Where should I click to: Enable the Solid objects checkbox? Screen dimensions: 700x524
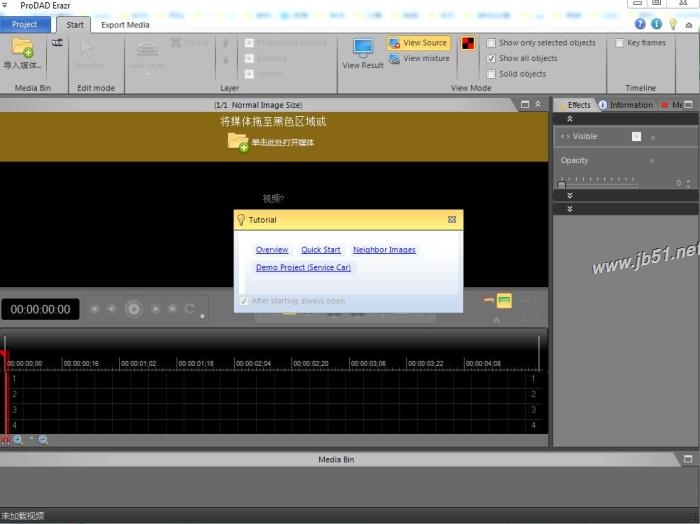click(491, 74)
